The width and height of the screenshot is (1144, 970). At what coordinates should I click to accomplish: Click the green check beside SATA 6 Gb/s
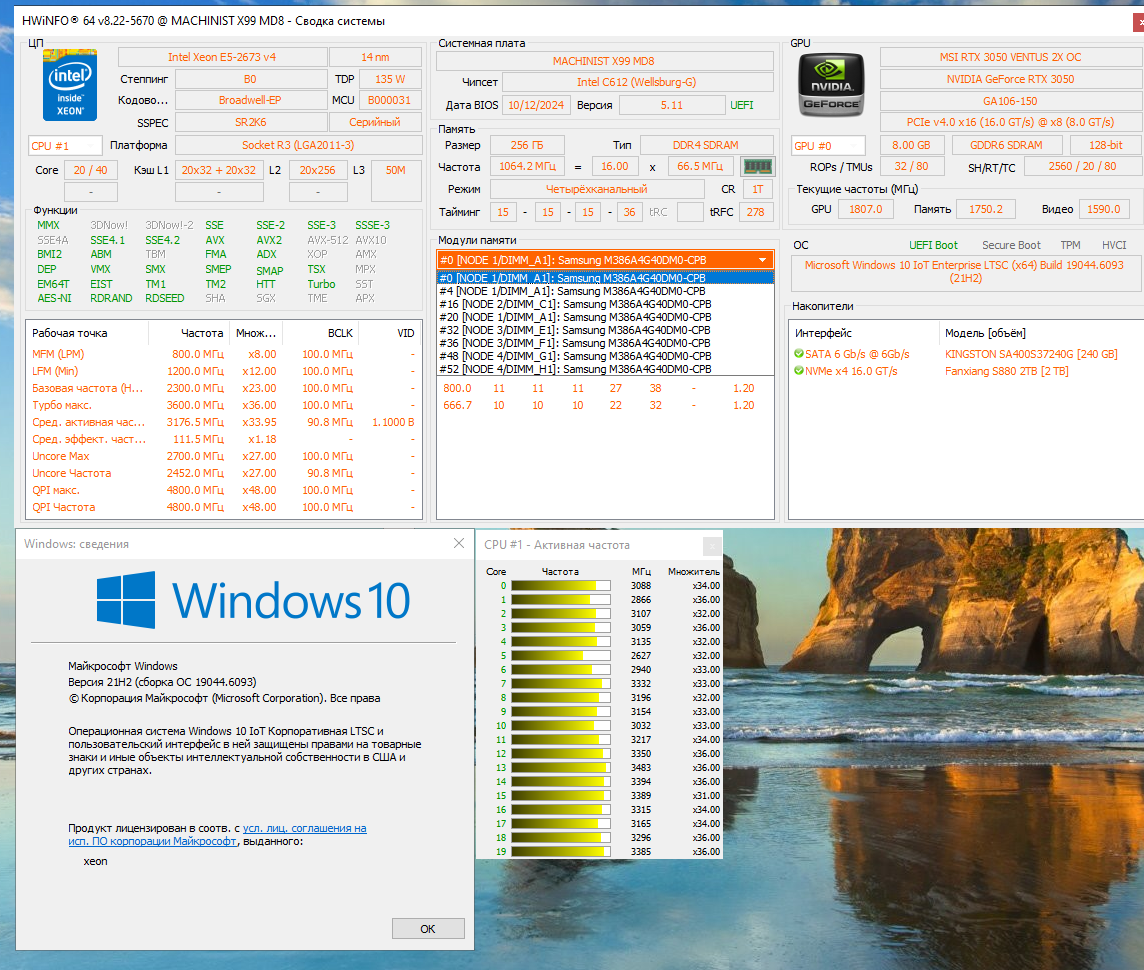[x=799, y=354]
